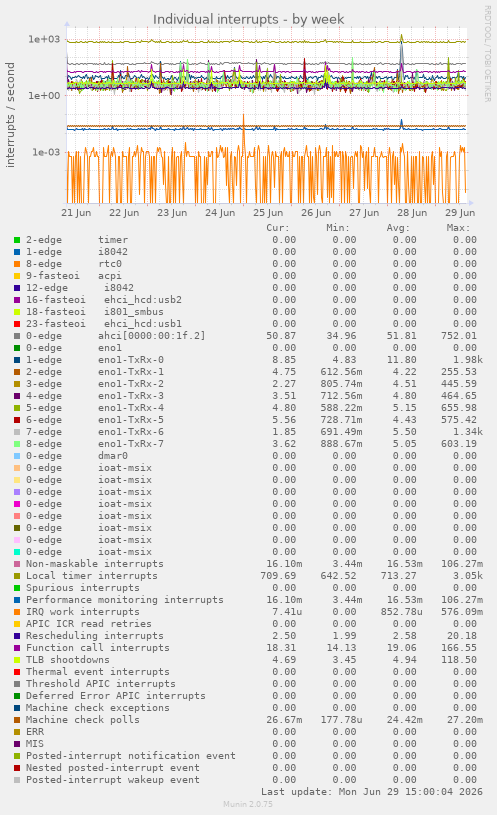Click the '1e-03' y-axis label

46,152
